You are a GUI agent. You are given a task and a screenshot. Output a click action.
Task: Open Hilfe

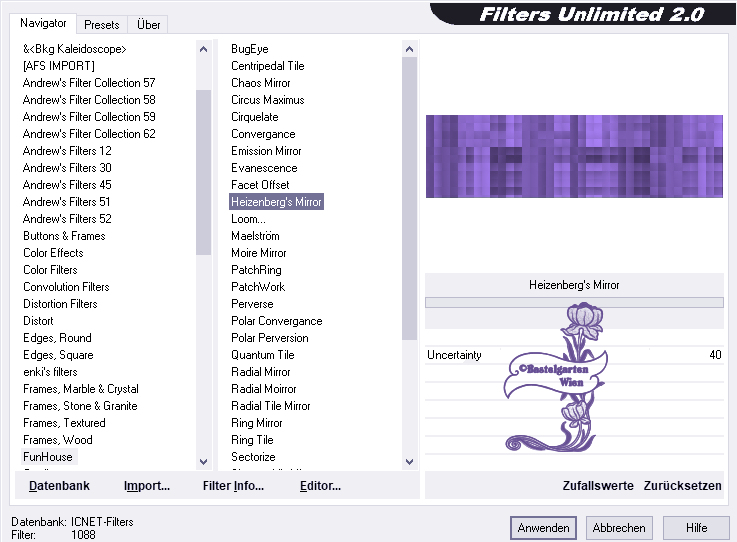coord(696,528)
